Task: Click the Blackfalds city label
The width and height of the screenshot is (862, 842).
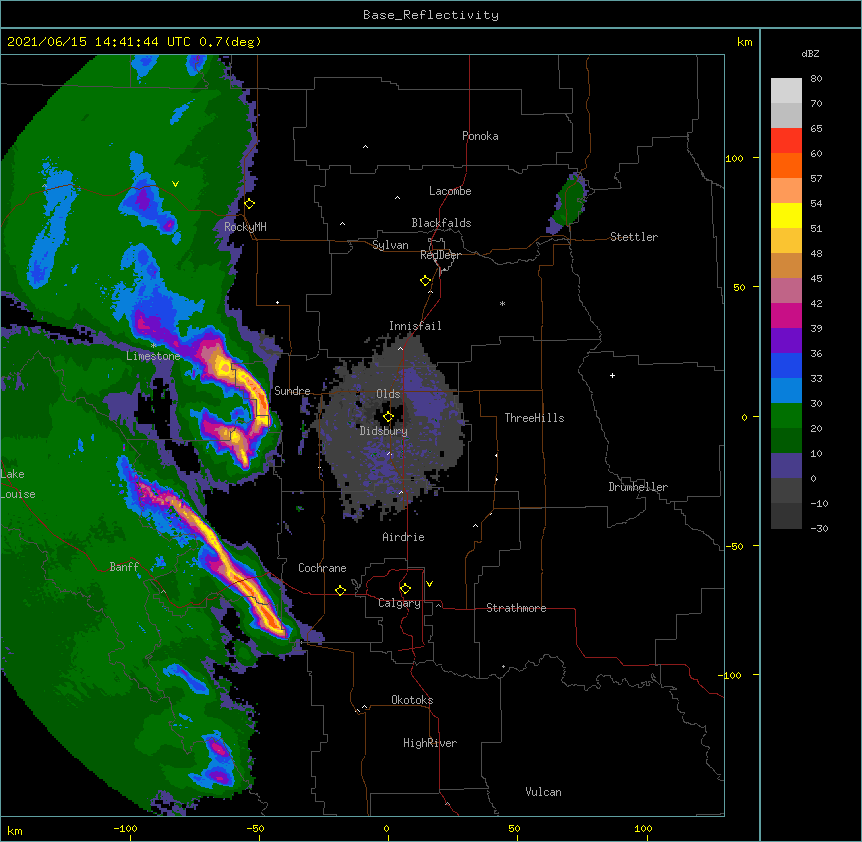Action: click(441, 223)
